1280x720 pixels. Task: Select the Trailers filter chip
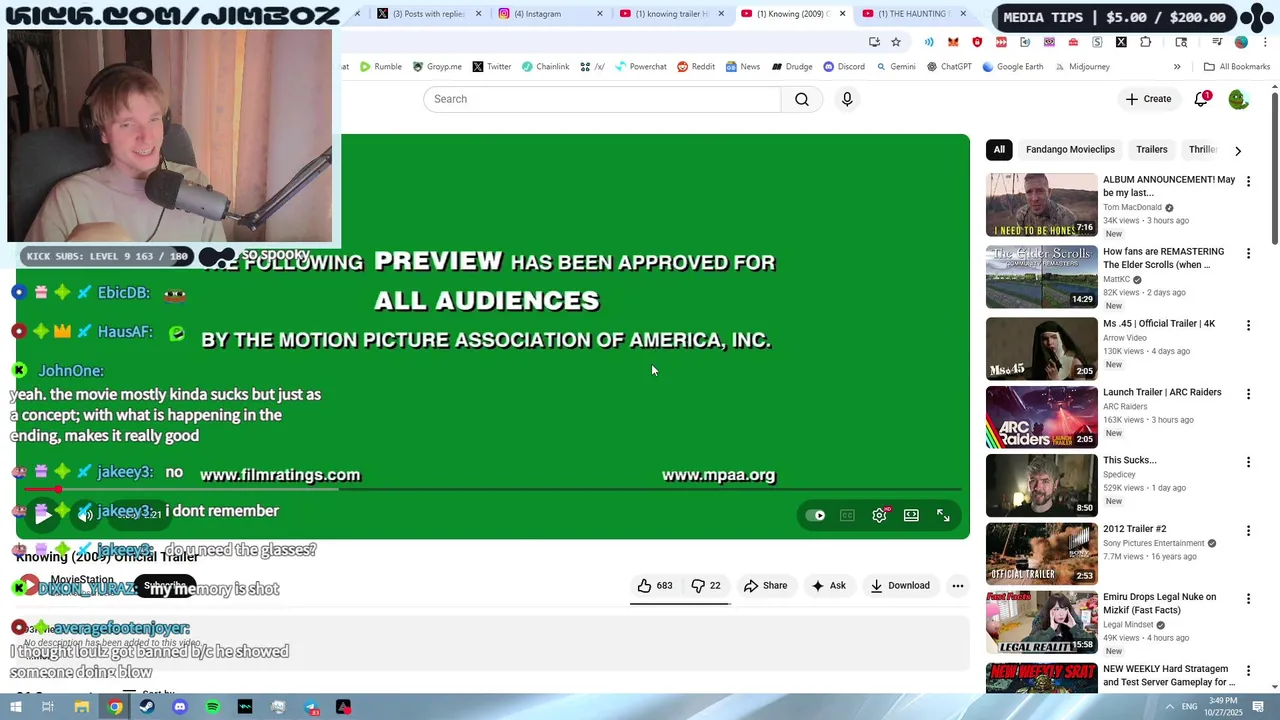1151,150
